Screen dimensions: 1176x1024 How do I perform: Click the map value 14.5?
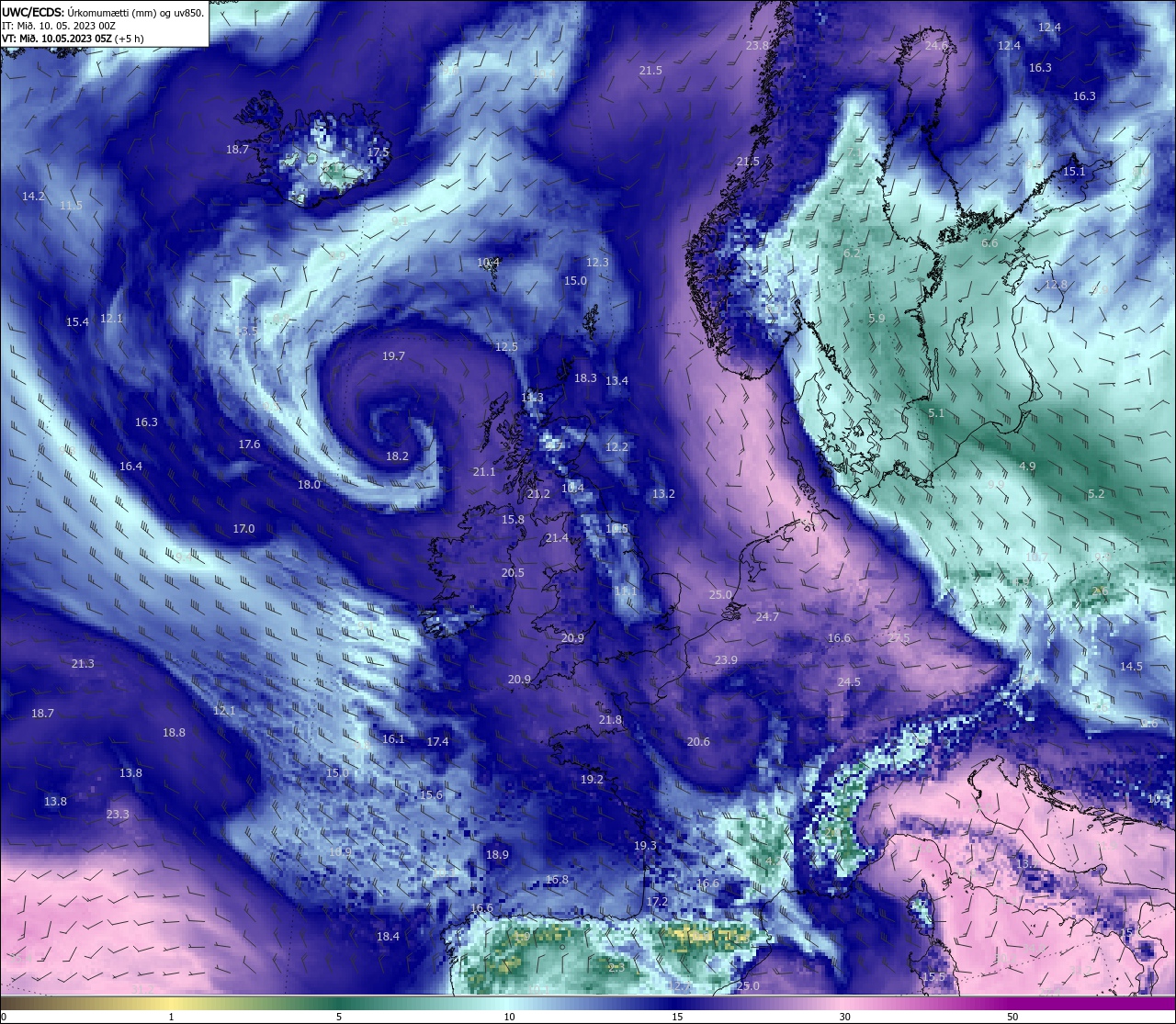coord(1131,667)
